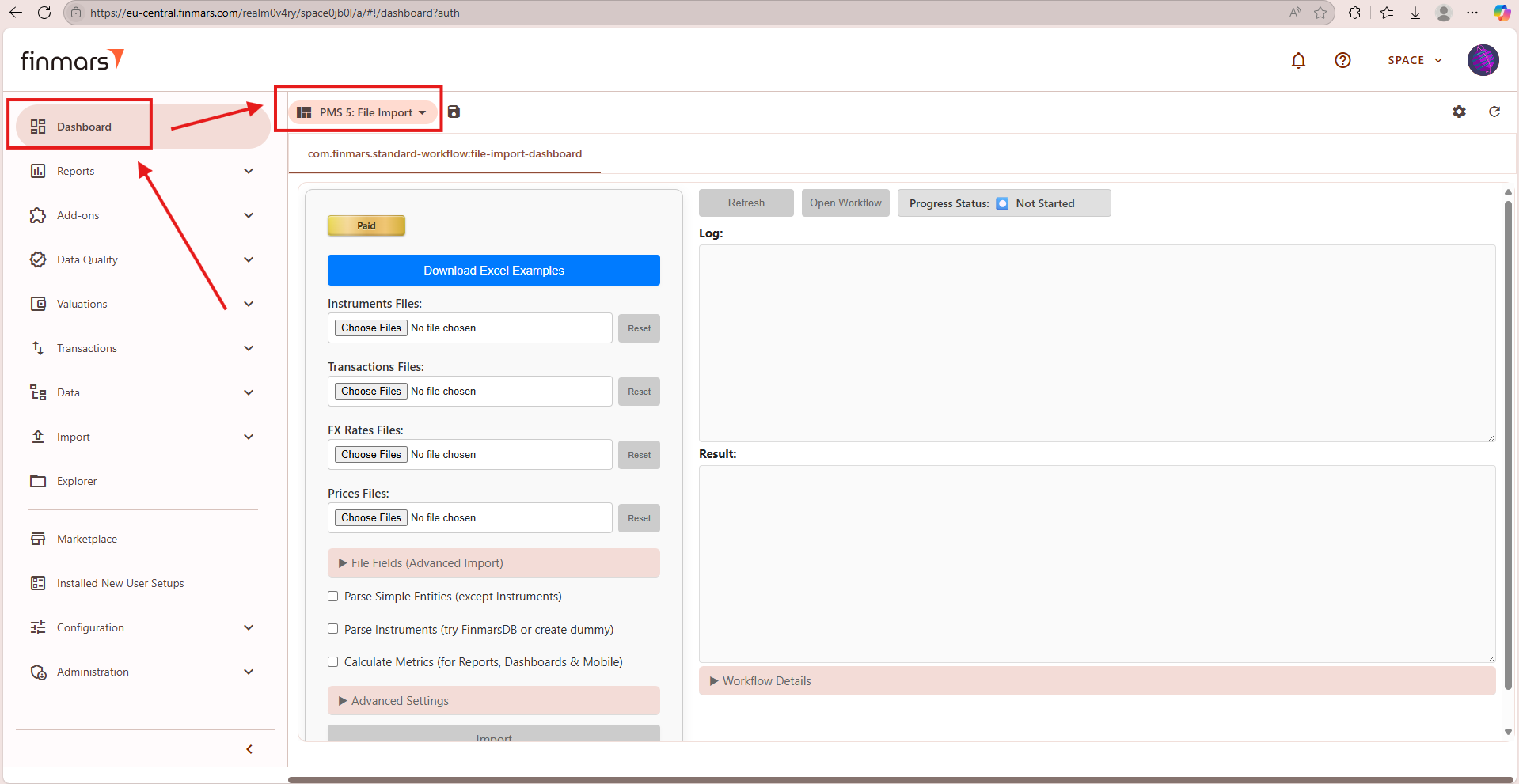Save the dashboard layout with floppy icon
The height and width of the screenshot is (784, 1519).
[454, 112]
